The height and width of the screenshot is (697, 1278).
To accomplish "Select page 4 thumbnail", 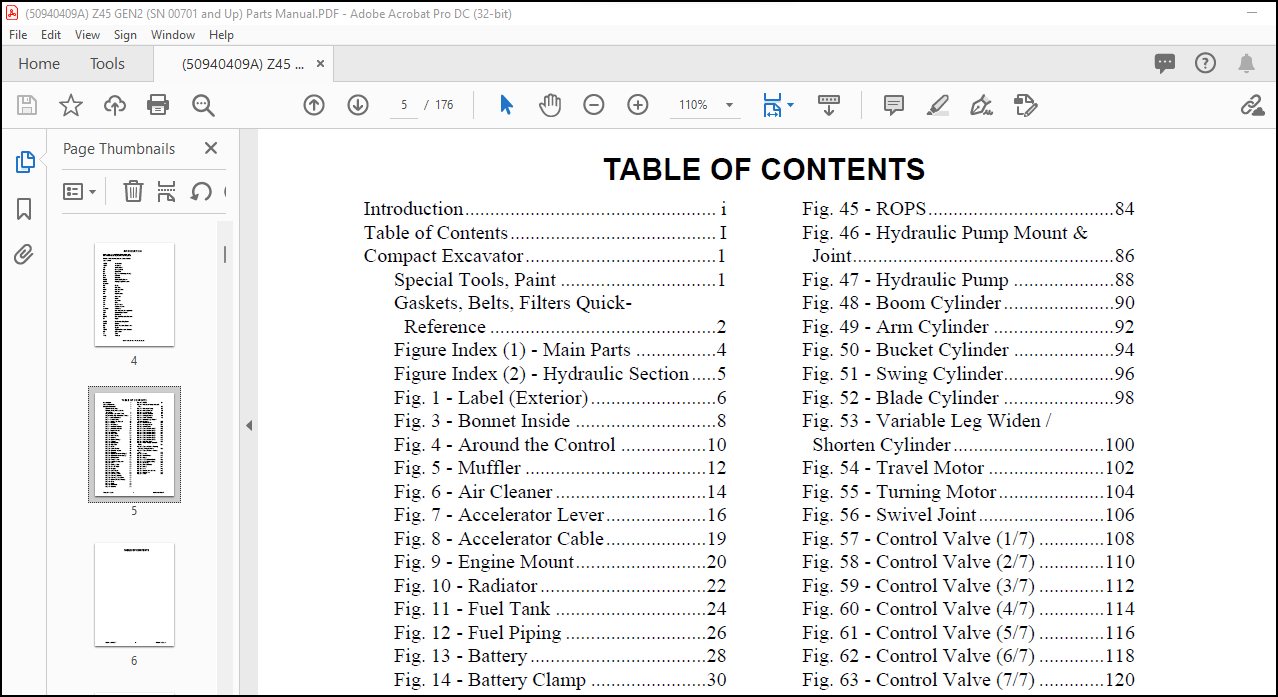I will pos(134,294).
